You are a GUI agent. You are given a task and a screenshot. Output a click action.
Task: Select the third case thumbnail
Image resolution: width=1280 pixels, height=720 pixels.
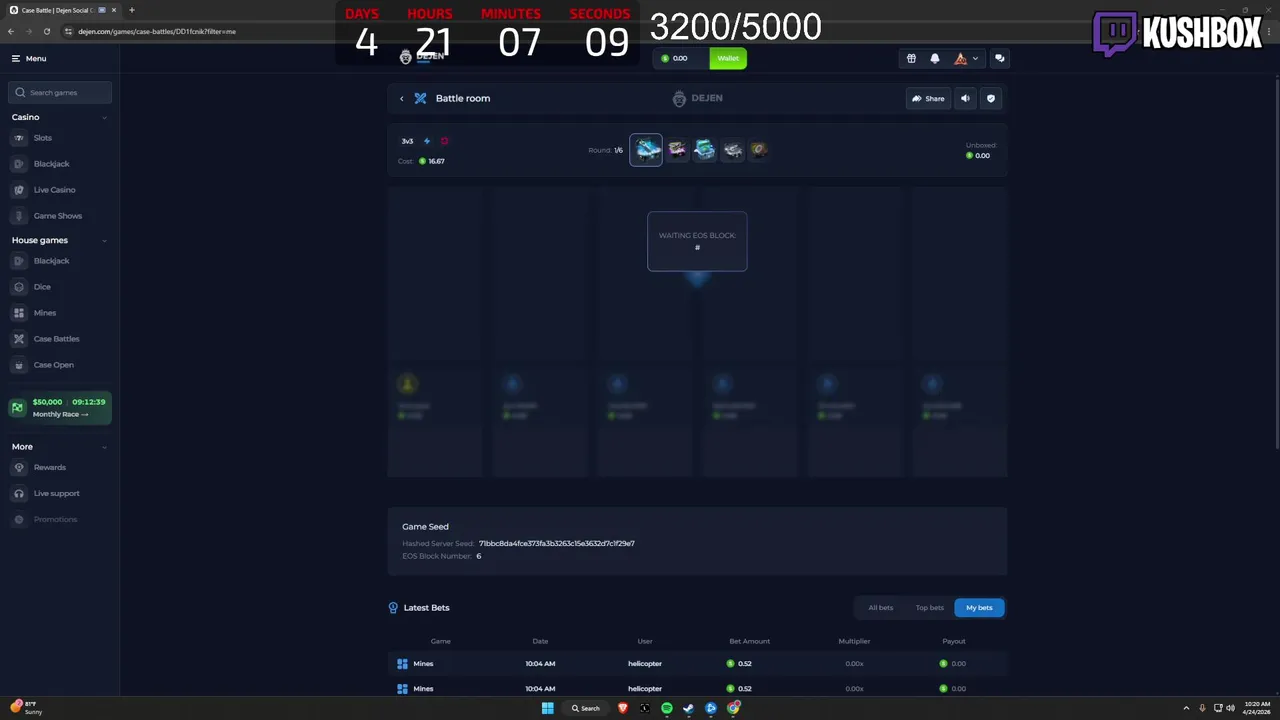[705, 150]
